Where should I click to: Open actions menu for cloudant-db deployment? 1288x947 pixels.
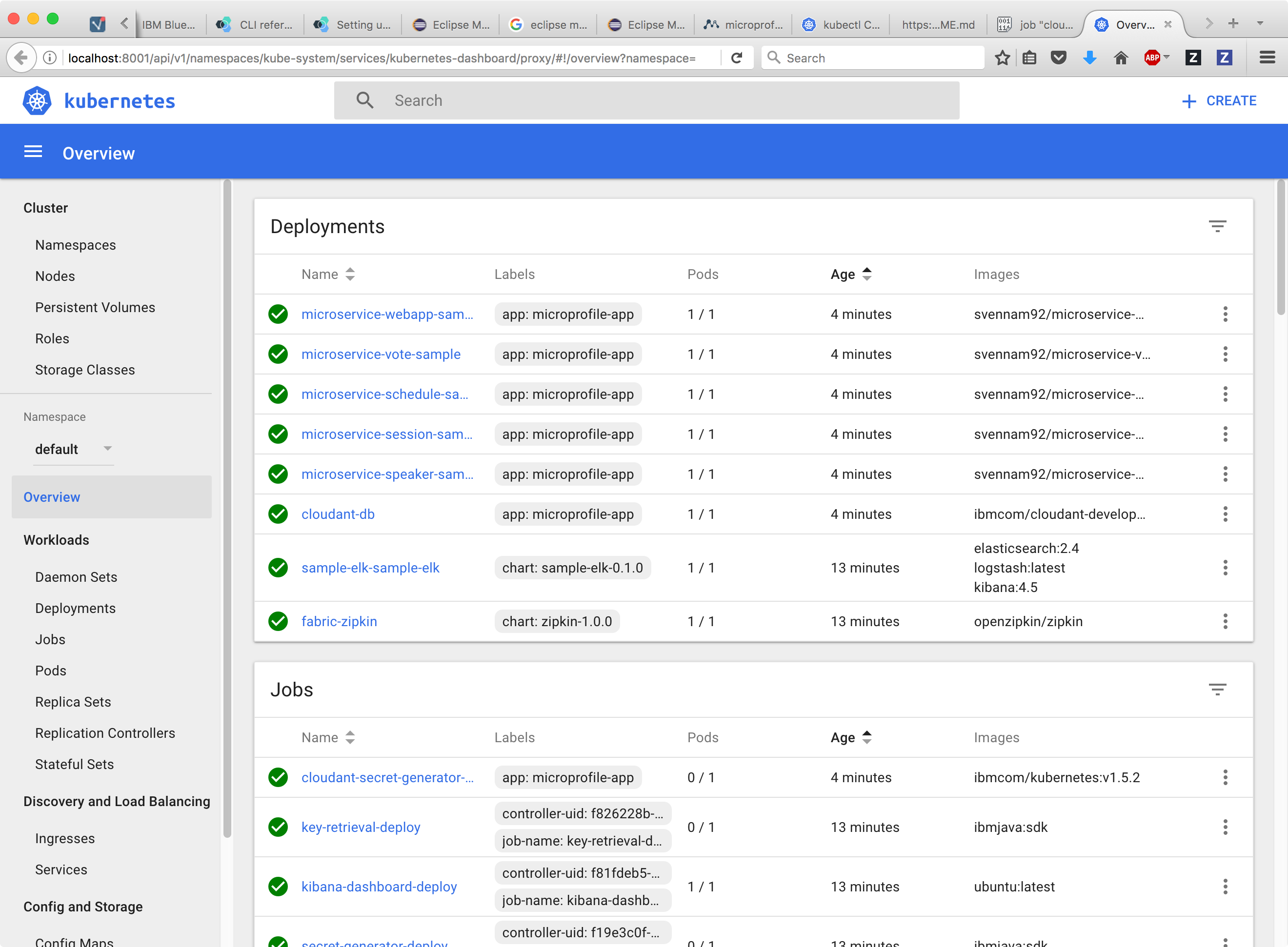[x=1225, y=514]
